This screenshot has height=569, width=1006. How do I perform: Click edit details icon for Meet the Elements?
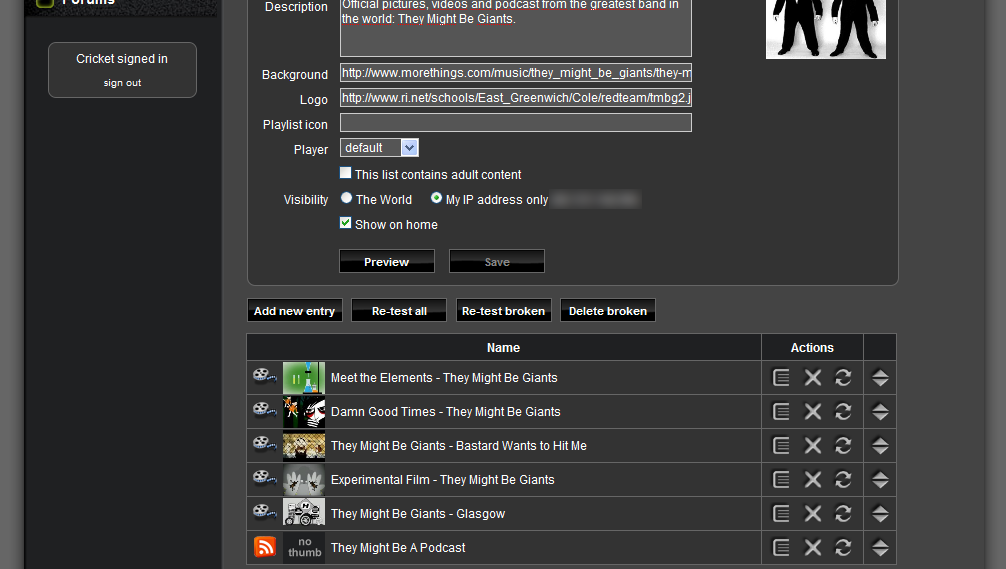coord(782,378)
